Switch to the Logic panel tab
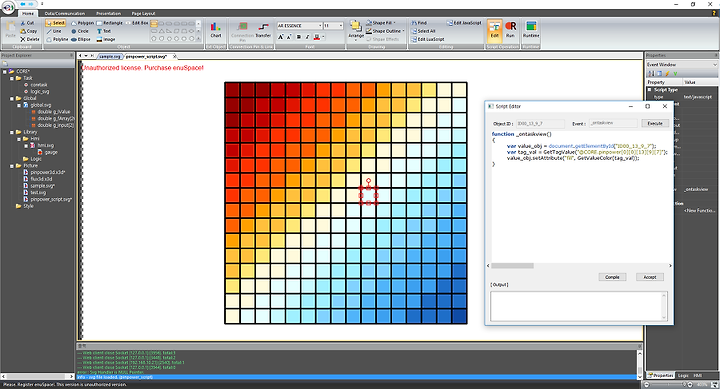Image resolution: width=720 pixels, height=389 pixels. pyautogui.click(x=683, y=375)
